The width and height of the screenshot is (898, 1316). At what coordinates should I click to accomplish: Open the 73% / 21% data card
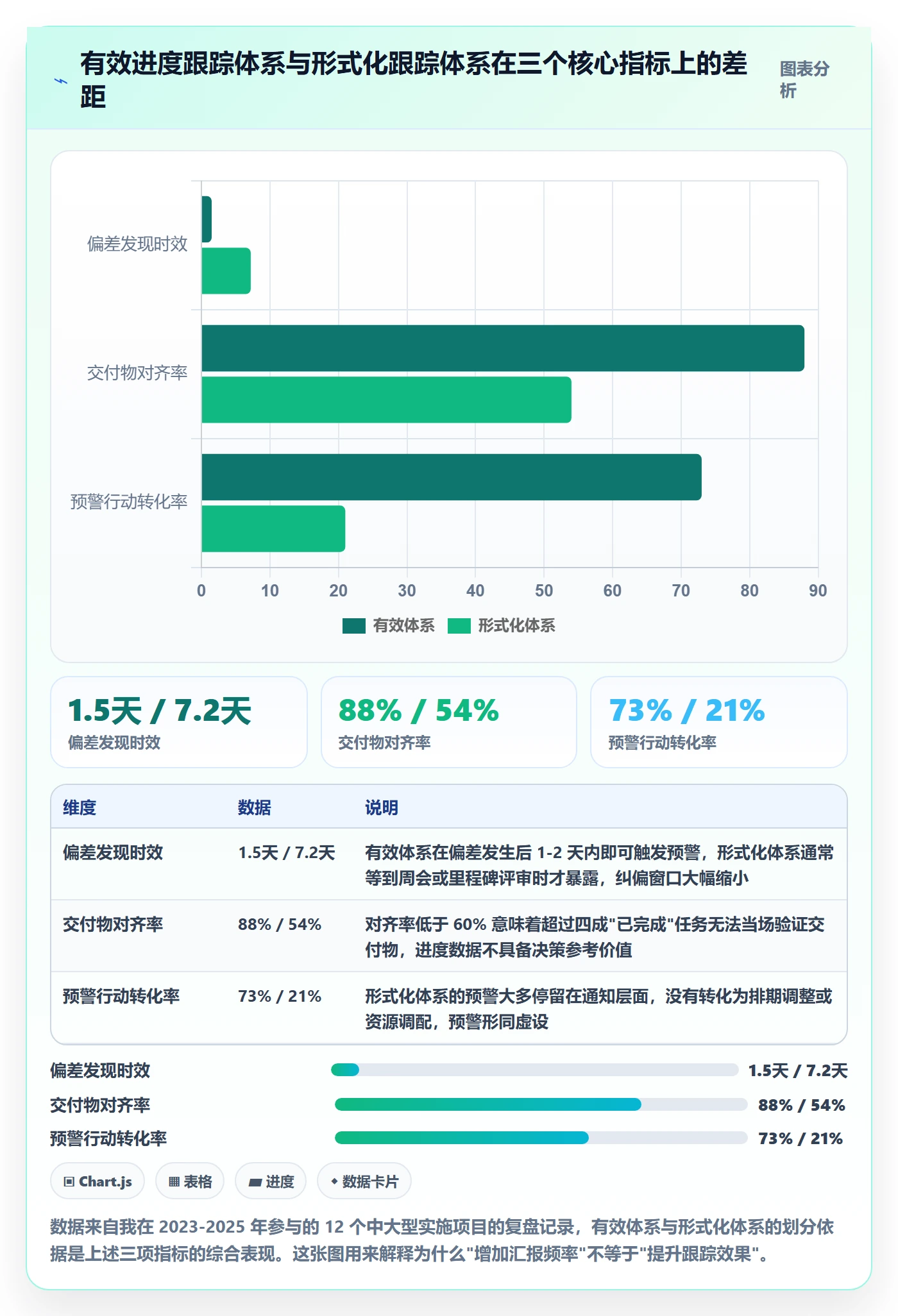pyautogui.click(x=719, y=722)
